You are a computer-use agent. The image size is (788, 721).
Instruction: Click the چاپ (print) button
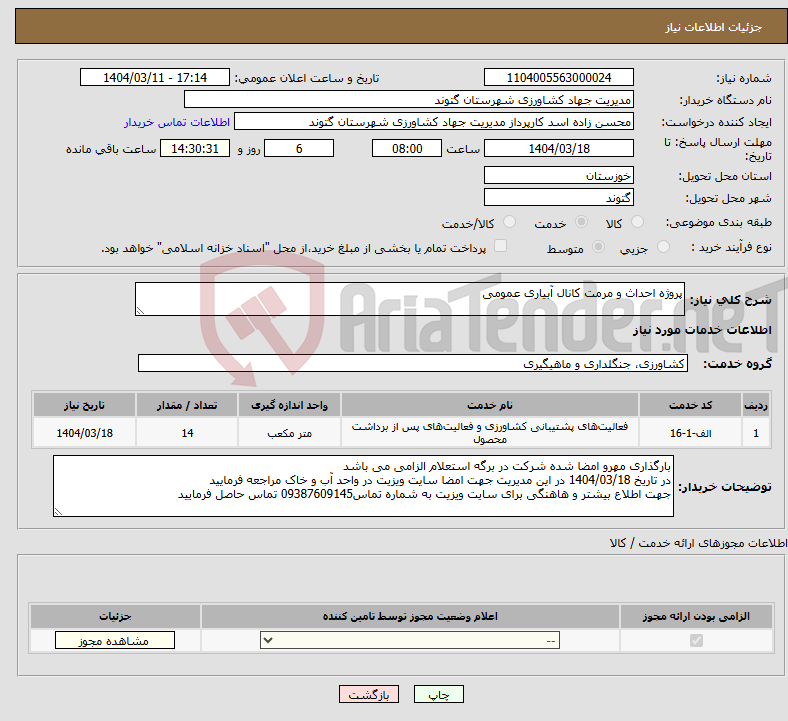pyautogui.click(x=438, y=694)
